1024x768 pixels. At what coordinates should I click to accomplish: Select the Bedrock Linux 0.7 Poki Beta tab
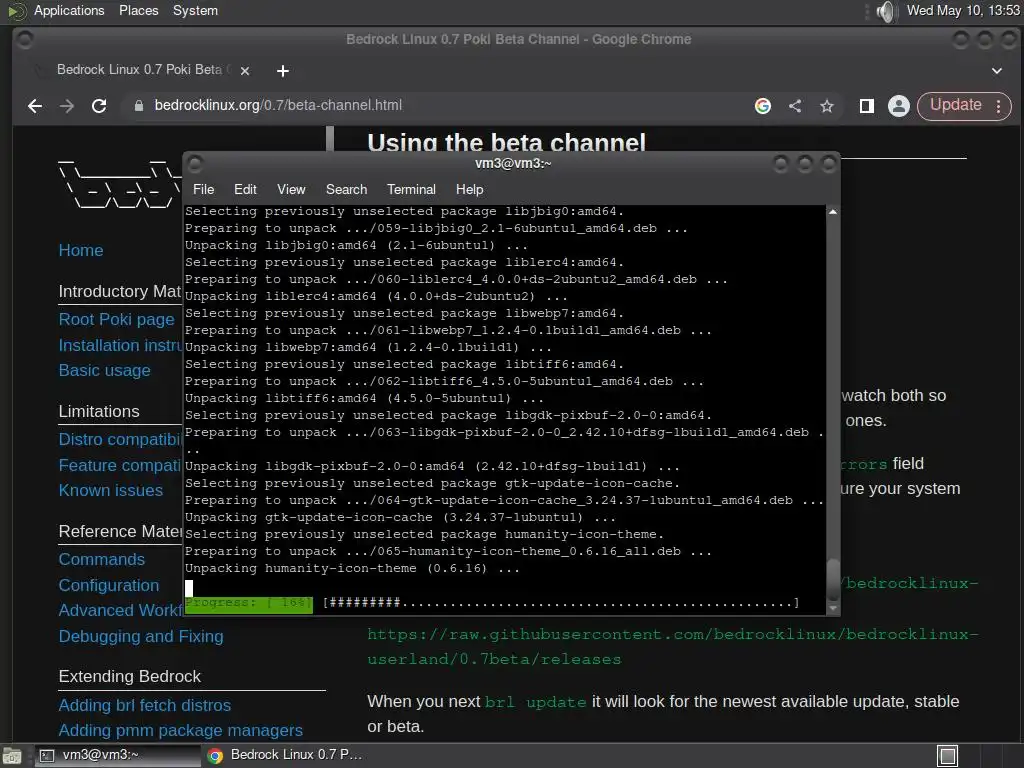tap(139, 70)
